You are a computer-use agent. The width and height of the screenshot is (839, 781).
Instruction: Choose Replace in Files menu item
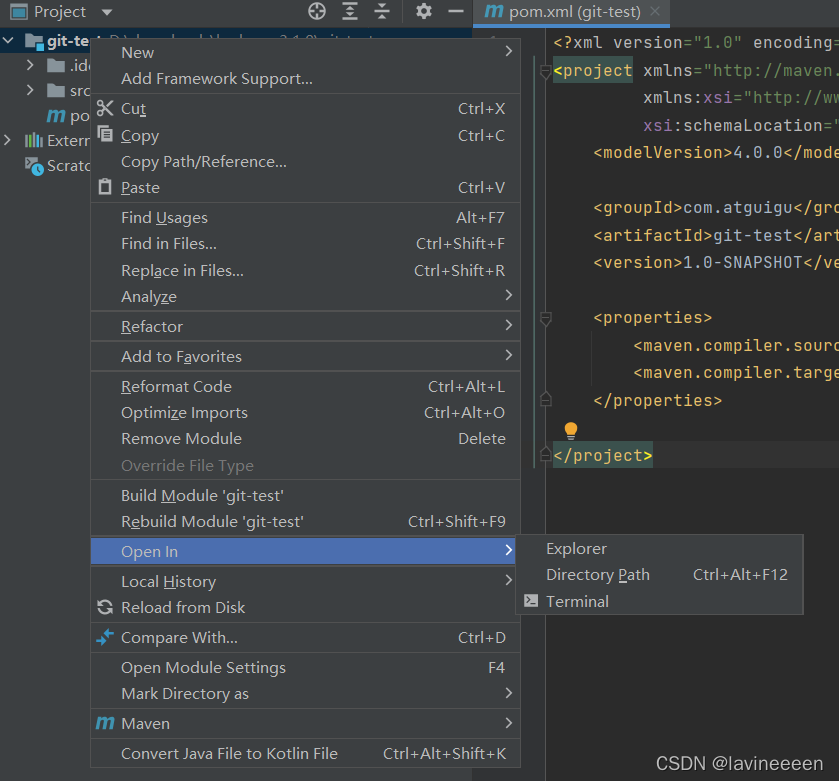[306, 271]
